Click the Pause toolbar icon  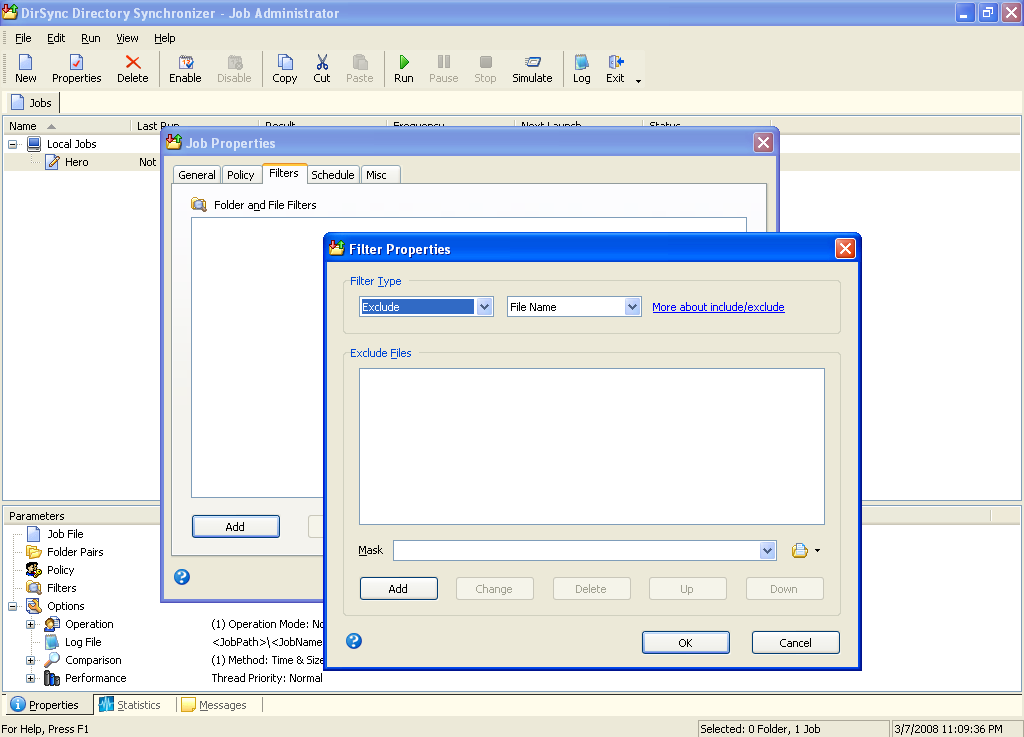pyautogui.click(x=443, y=69)
